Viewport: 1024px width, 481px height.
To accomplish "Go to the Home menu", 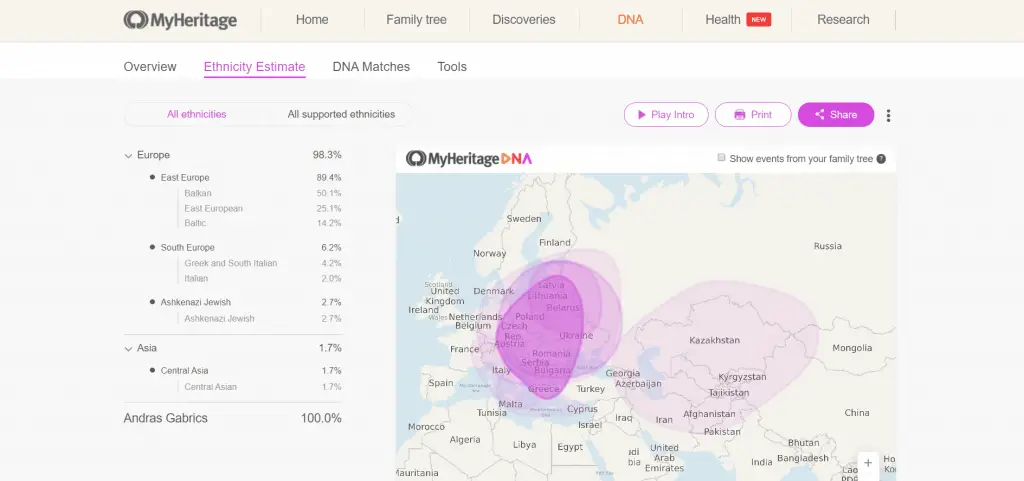I will [312, 20].
